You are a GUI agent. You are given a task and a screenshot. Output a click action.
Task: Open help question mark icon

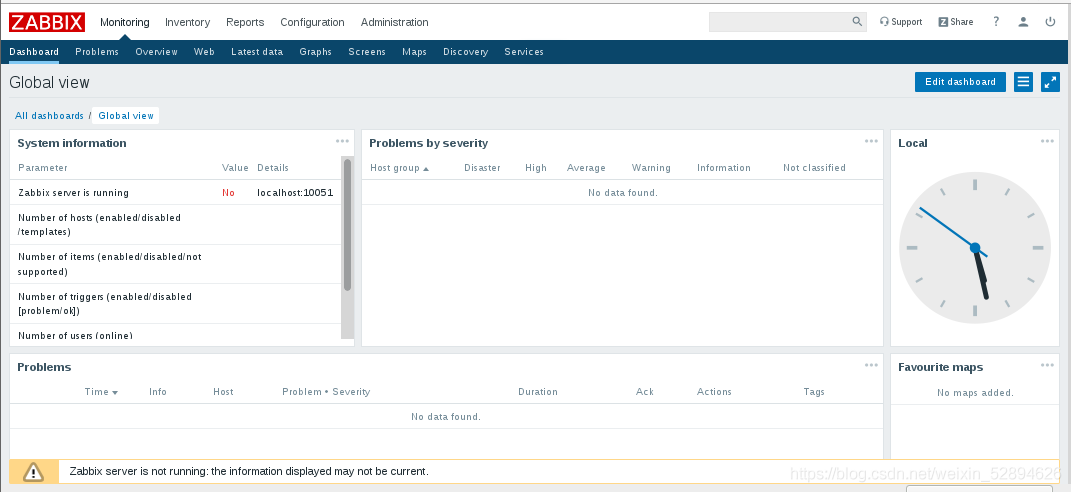[996, 22]
